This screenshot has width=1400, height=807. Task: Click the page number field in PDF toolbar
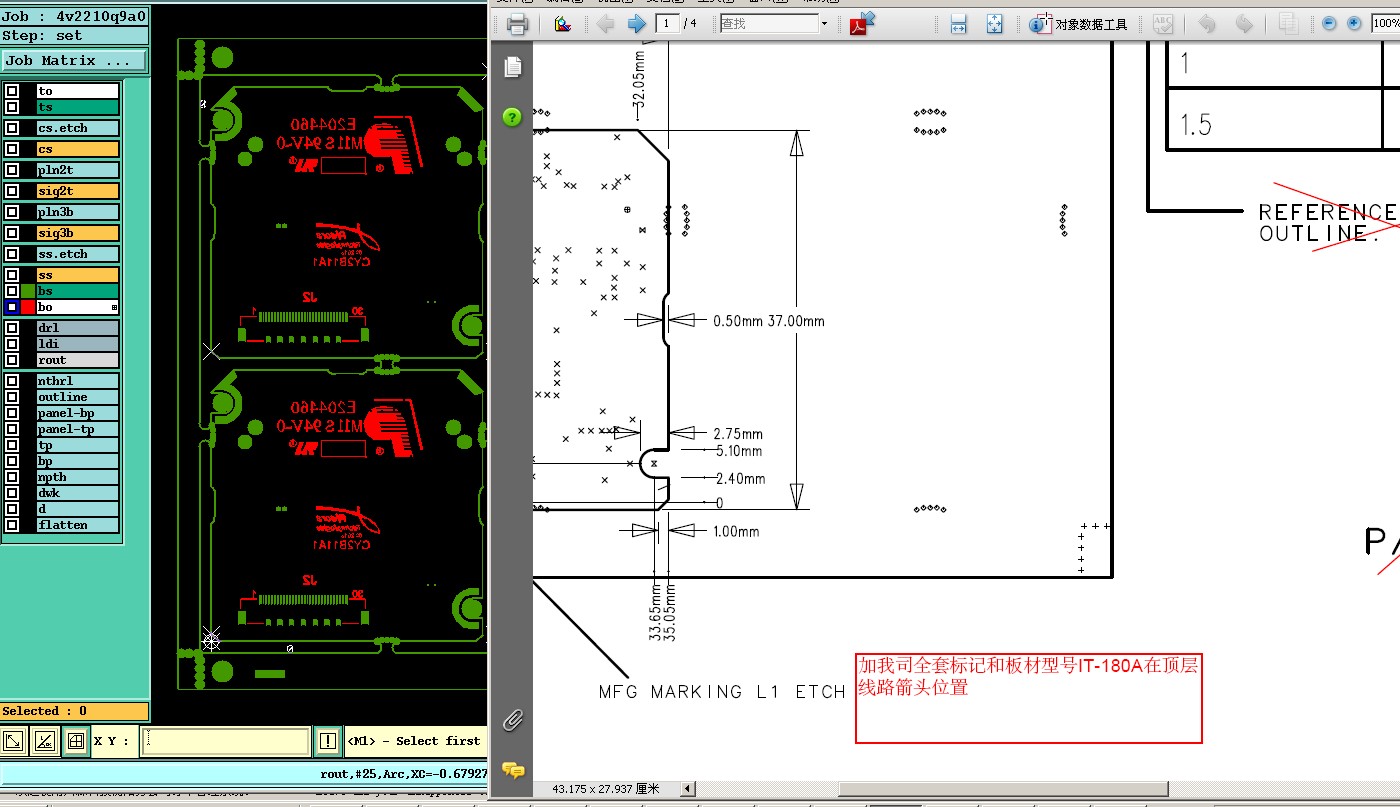point(669,24)
